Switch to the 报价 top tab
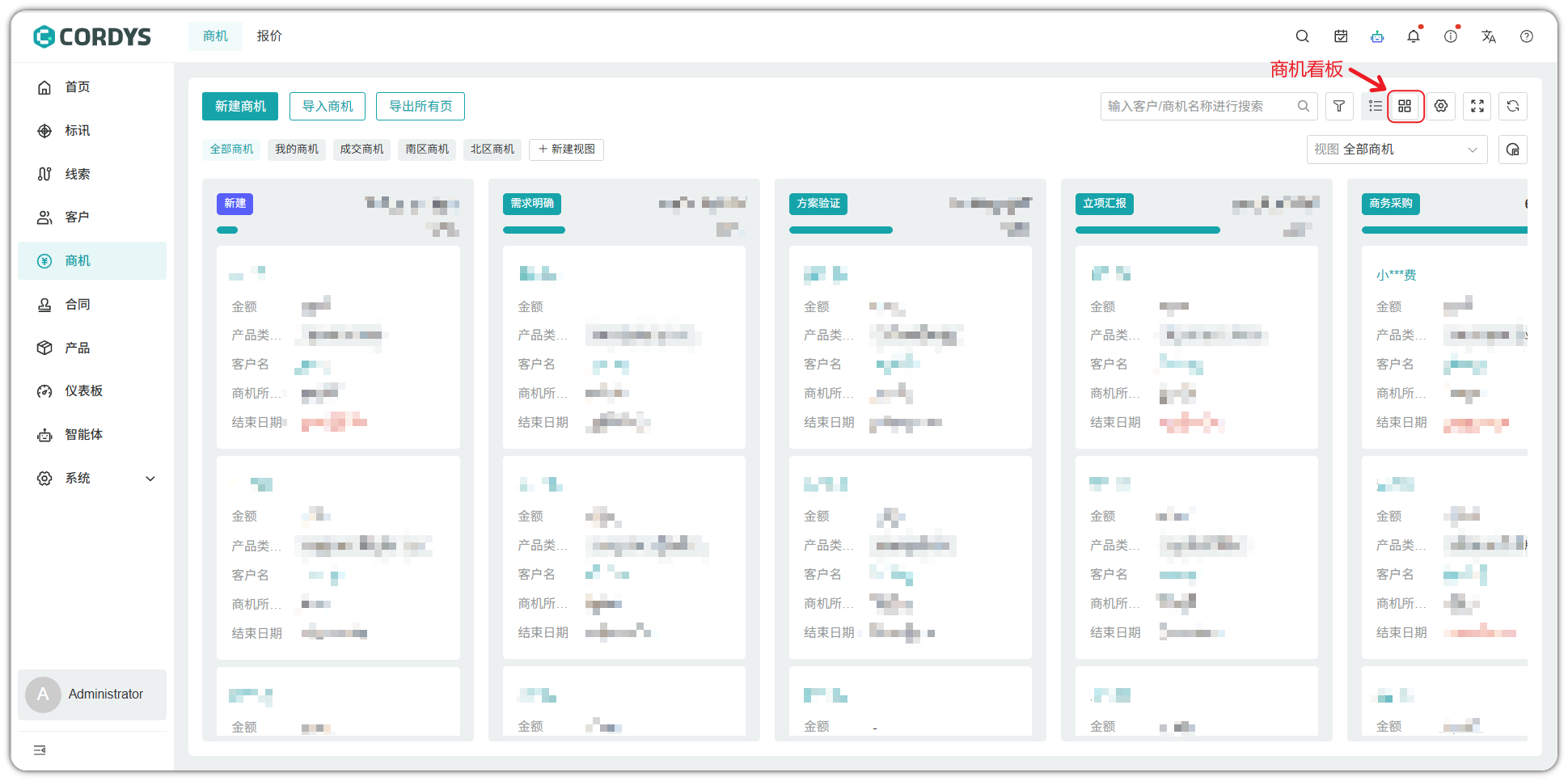The image size is (1568, 781). point(269,36)
